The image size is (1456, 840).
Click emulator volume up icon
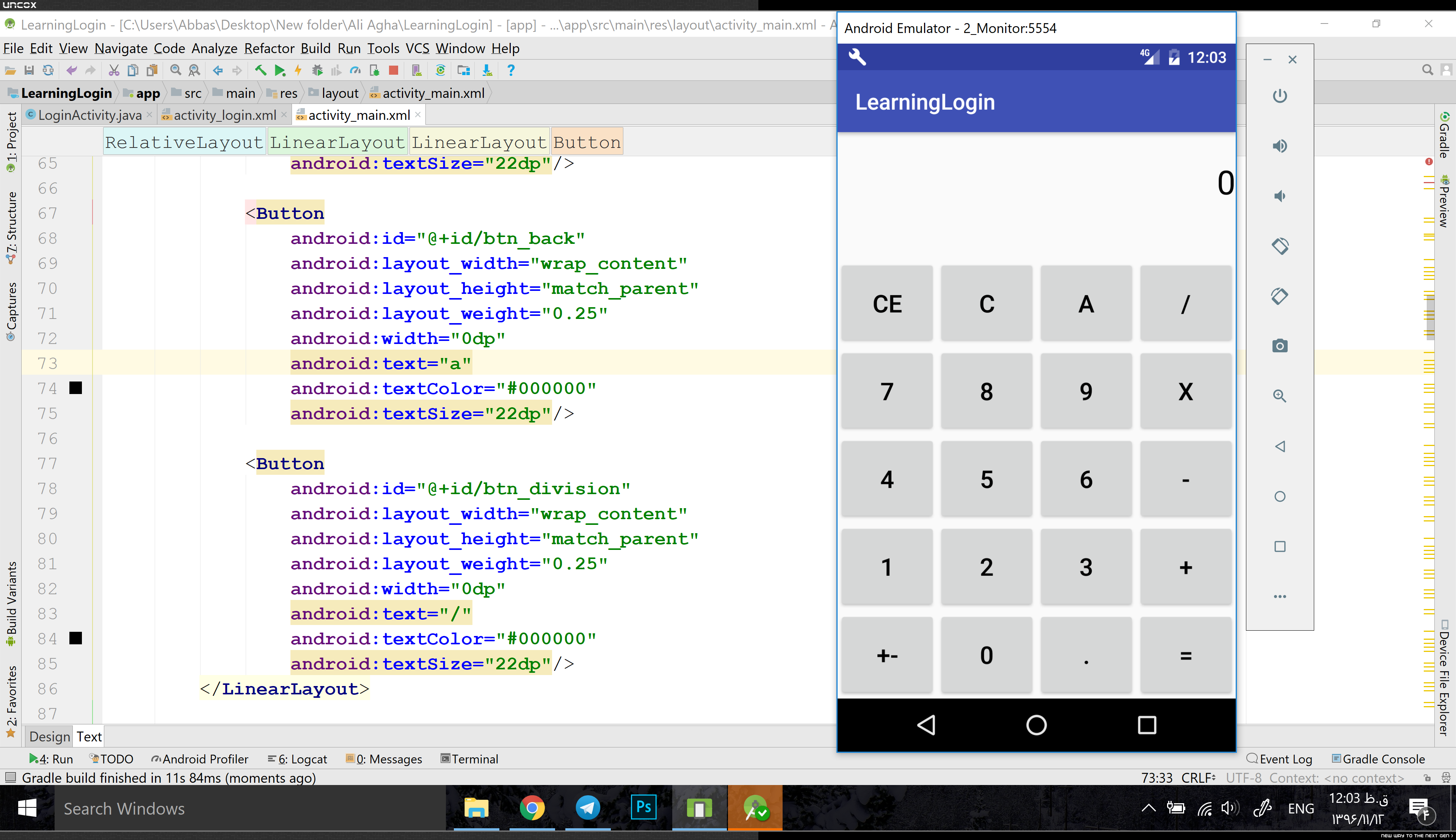tap(1280, 146)
